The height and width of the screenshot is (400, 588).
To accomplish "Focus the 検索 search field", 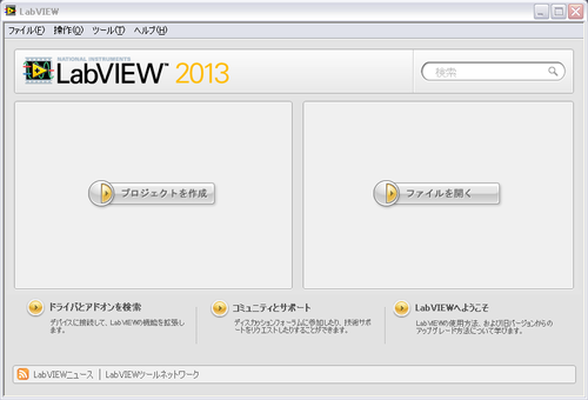I will (x=493, y=71).
